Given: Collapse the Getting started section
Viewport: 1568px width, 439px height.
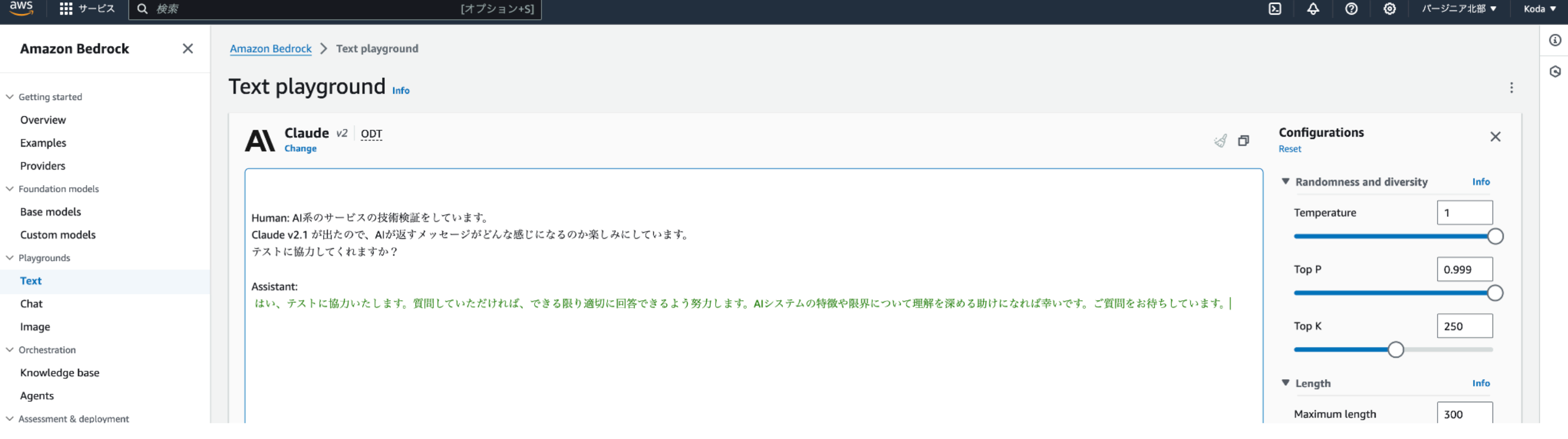Looking at the screenshot, I should point(10,97).
